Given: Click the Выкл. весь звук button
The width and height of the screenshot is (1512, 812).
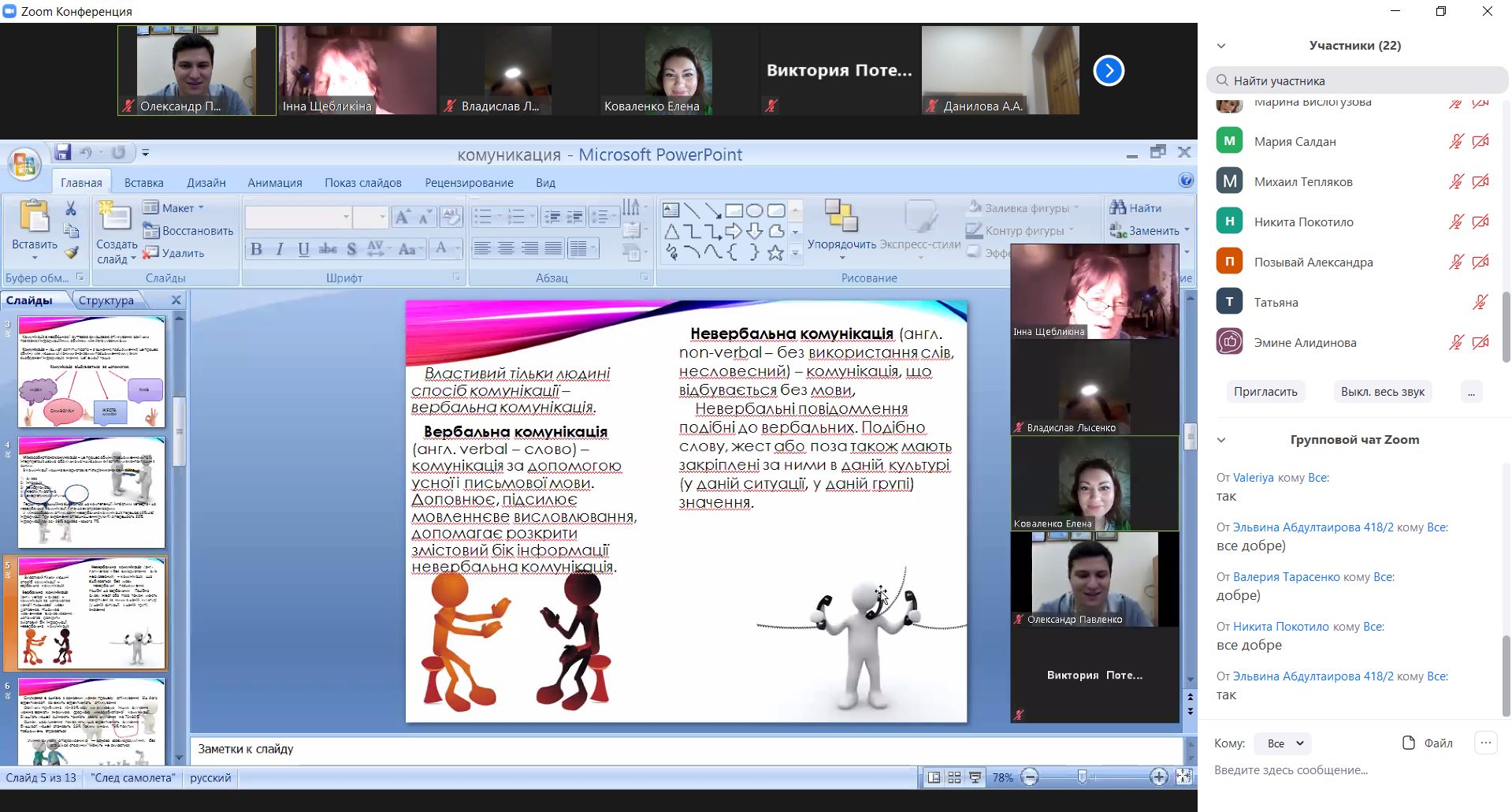Looking at the screenshot, I should [x=1382, y=392].
